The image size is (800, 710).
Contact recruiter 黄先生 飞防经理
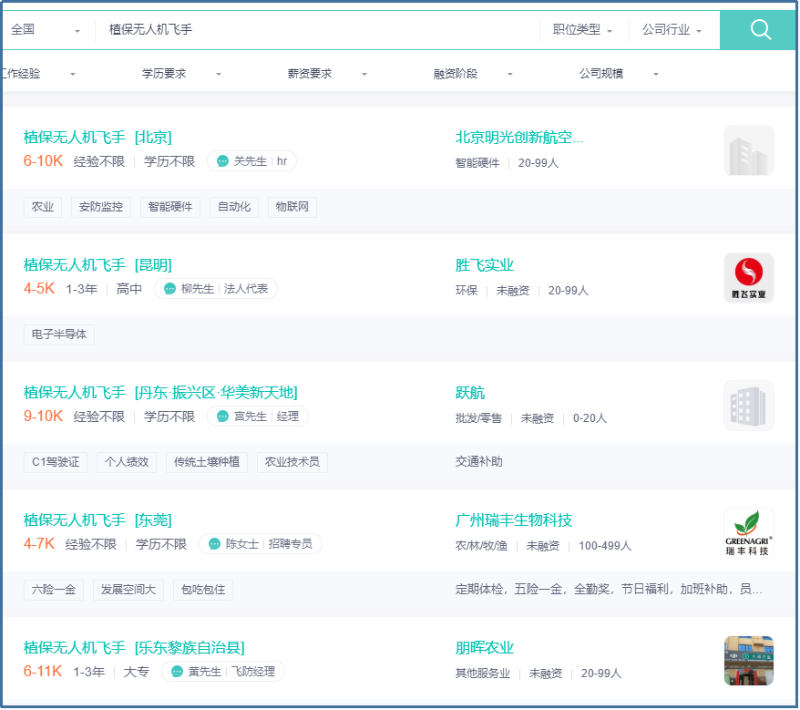click(x=223, y=671)
